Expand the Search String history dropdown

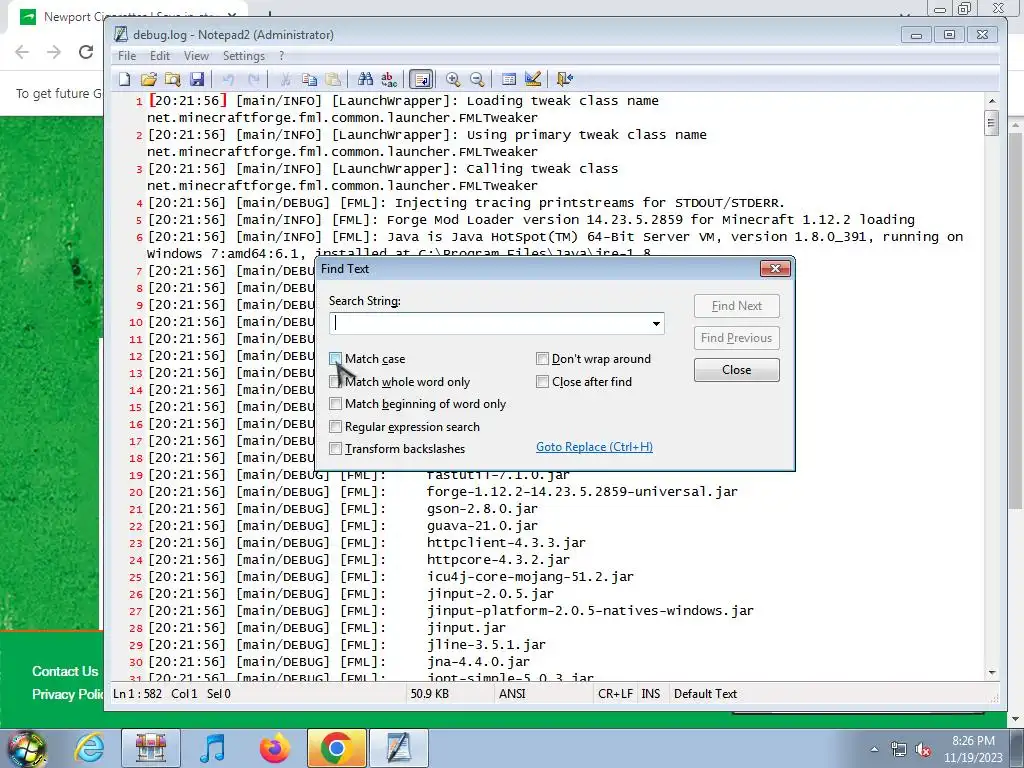(x=656, y=324)
